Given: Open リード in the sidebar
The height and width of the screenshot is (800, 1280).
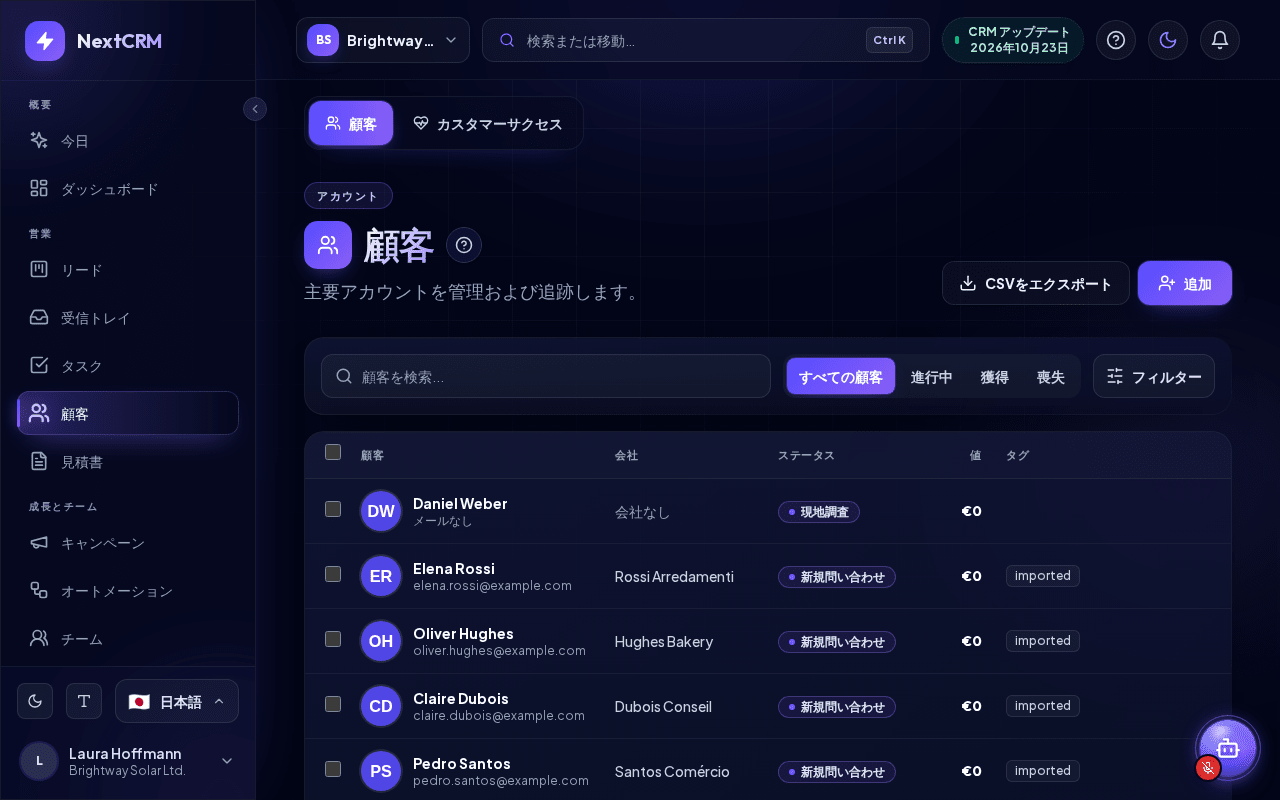Looking at the screenshot, I should click(128, 270).
